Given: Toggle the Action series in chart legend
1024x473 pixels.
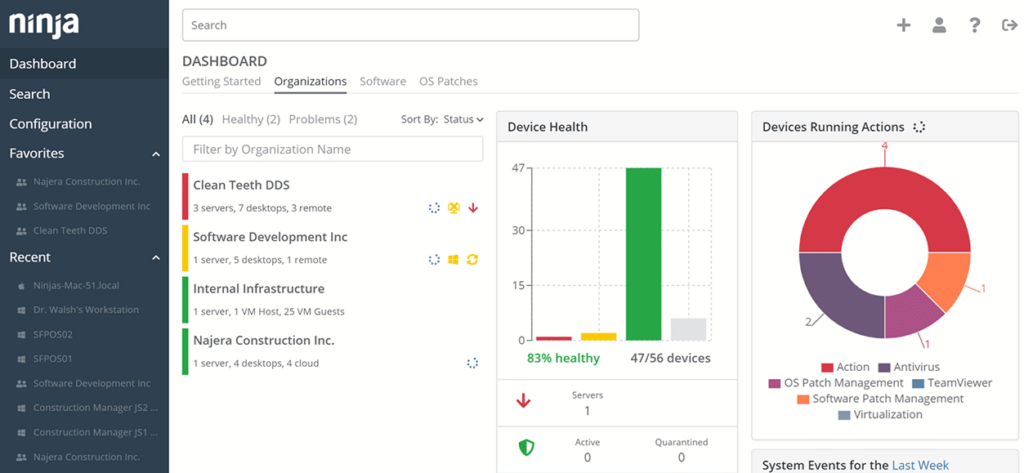Looking at the screenshot, I should tap(845, 367).
